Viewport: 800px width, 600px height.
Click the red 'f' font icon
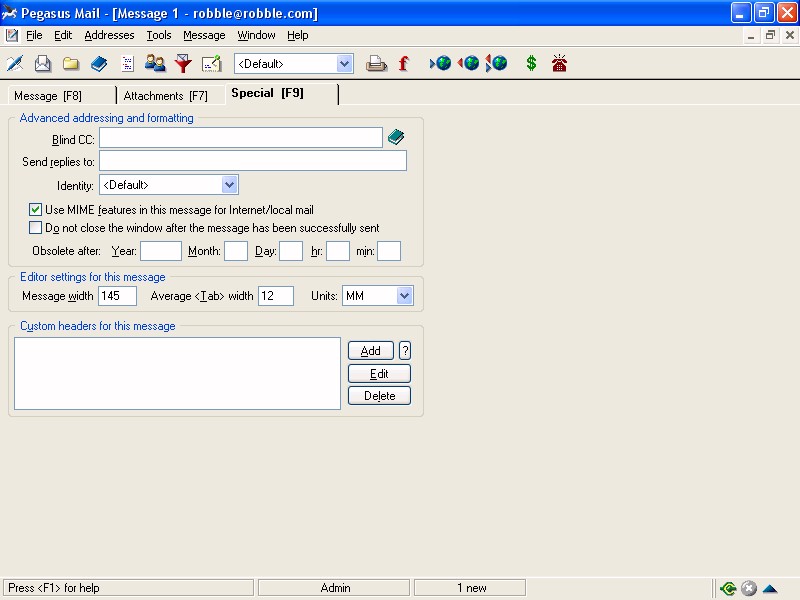click(404, 64)
